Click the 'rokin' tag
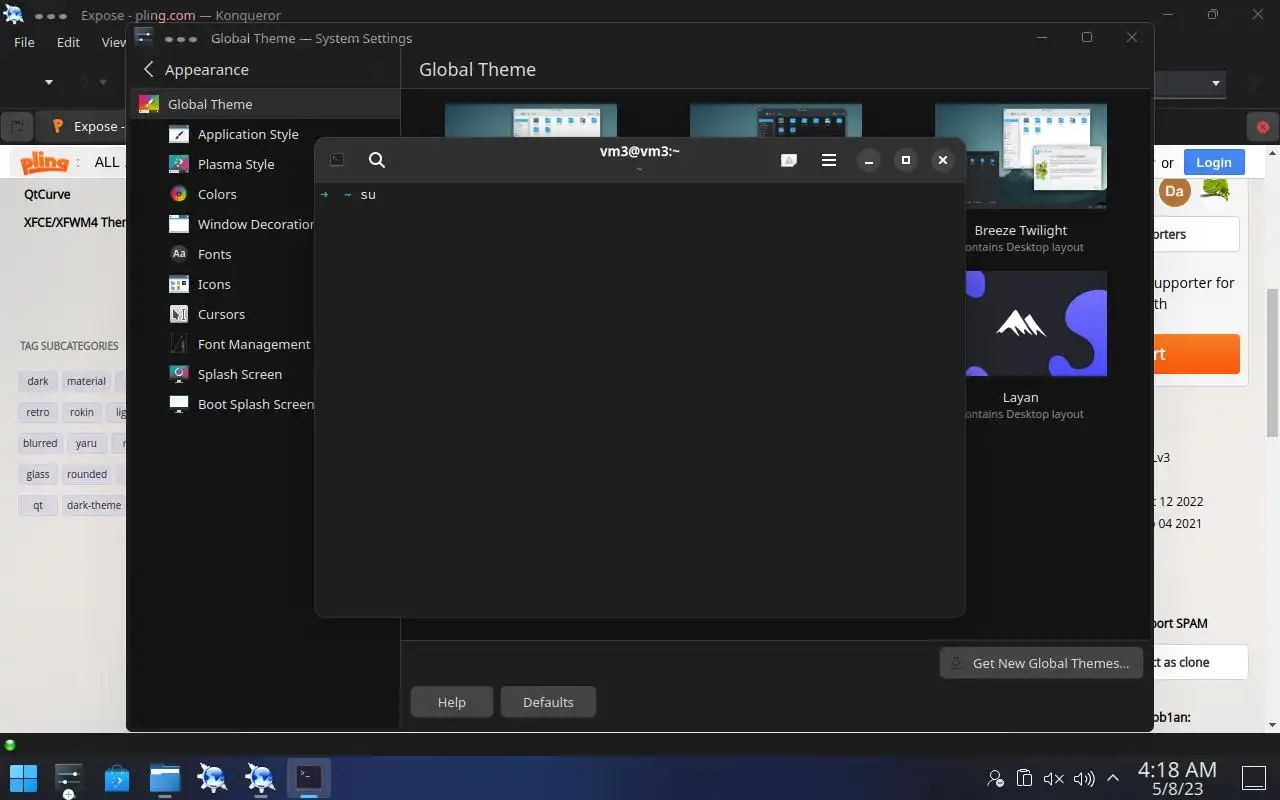1280x800 pixels. 82,412
